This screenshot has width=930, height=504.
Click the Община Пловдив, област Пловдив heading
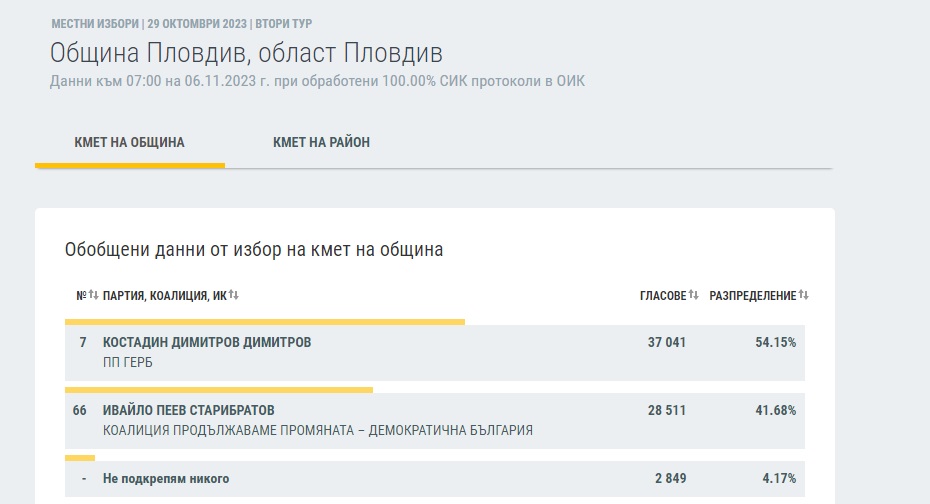[246, 53]
